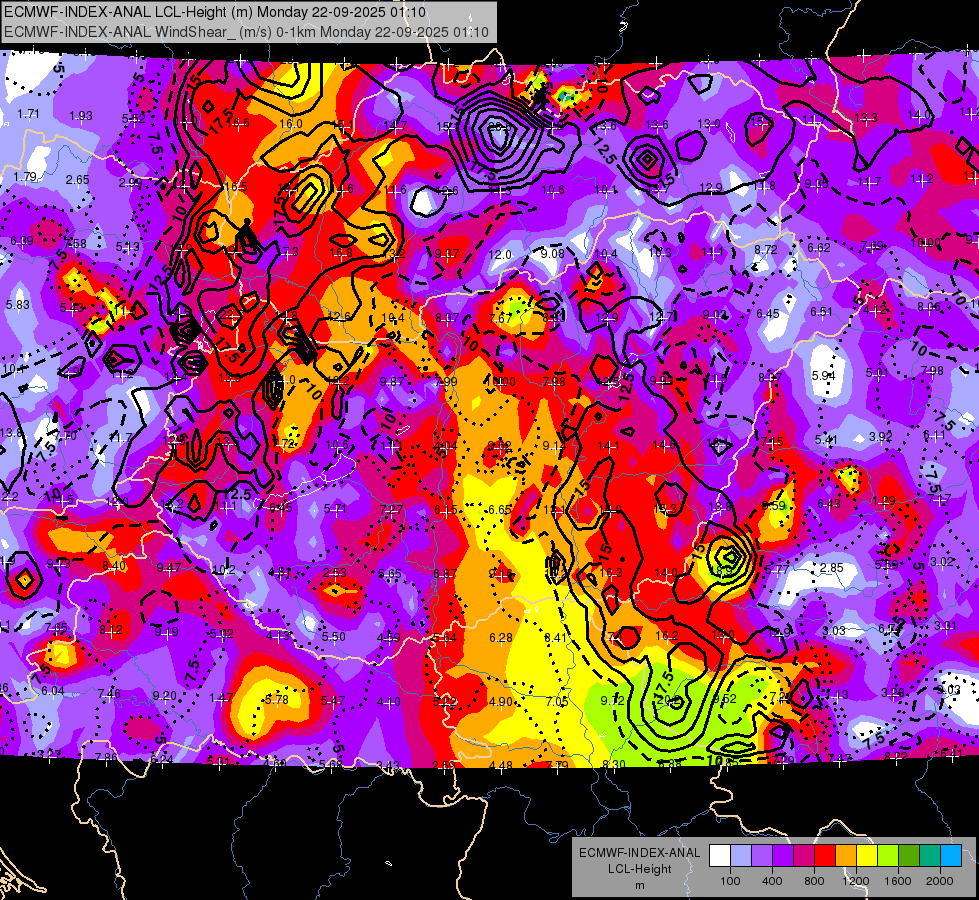
Task: Click the 8.41 wind shear value
Action: click(556, 638)
